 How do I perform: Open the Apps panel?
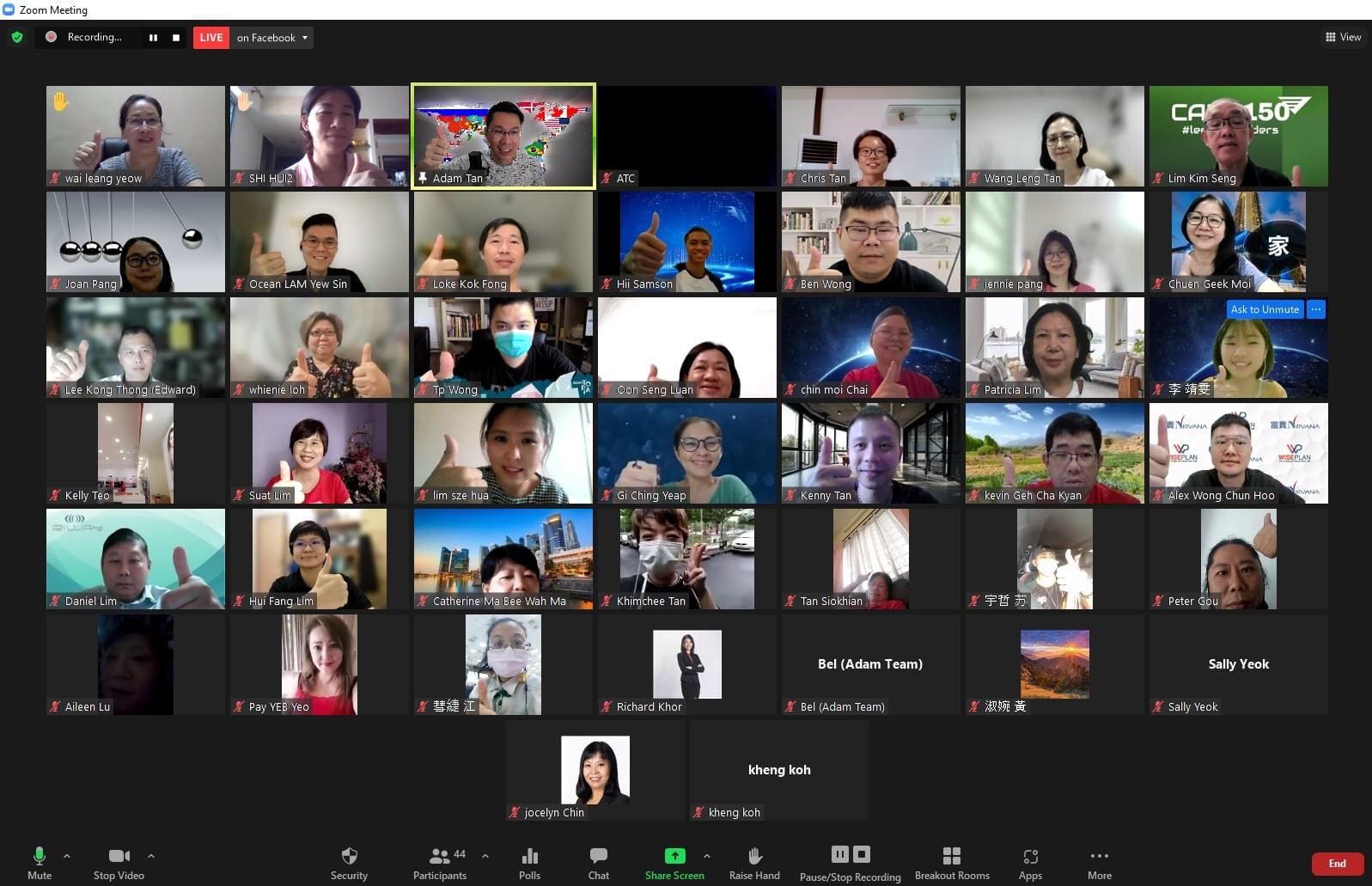[1030, 862]
